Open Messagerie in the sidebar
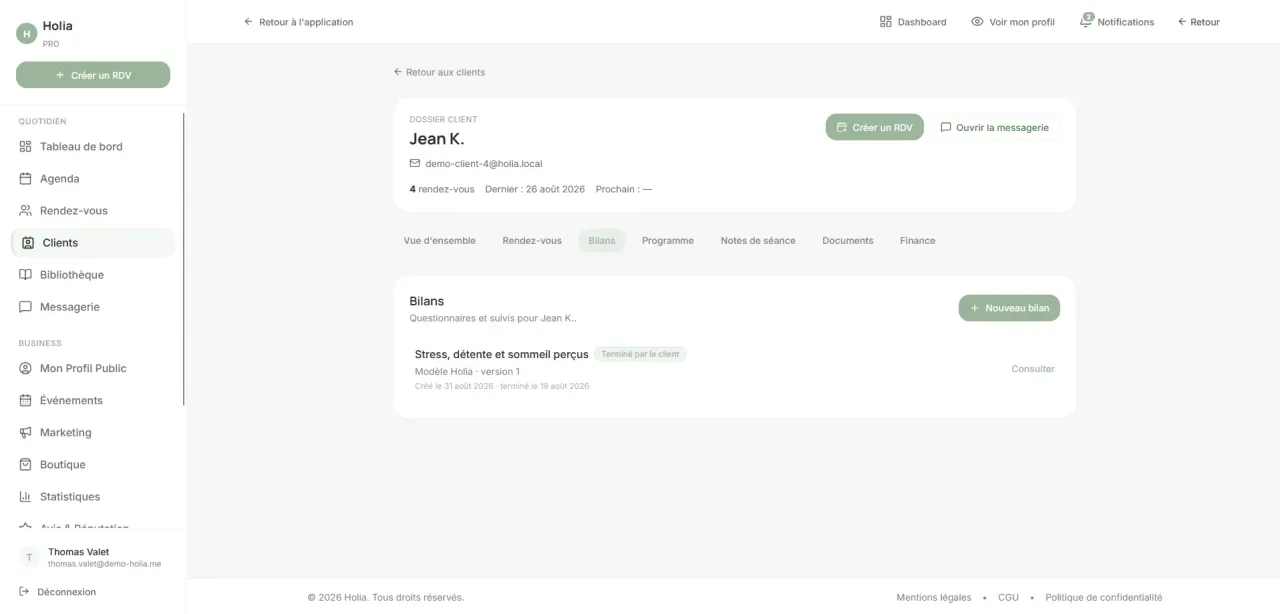The image size is (1280, 614). click(93, 306)
